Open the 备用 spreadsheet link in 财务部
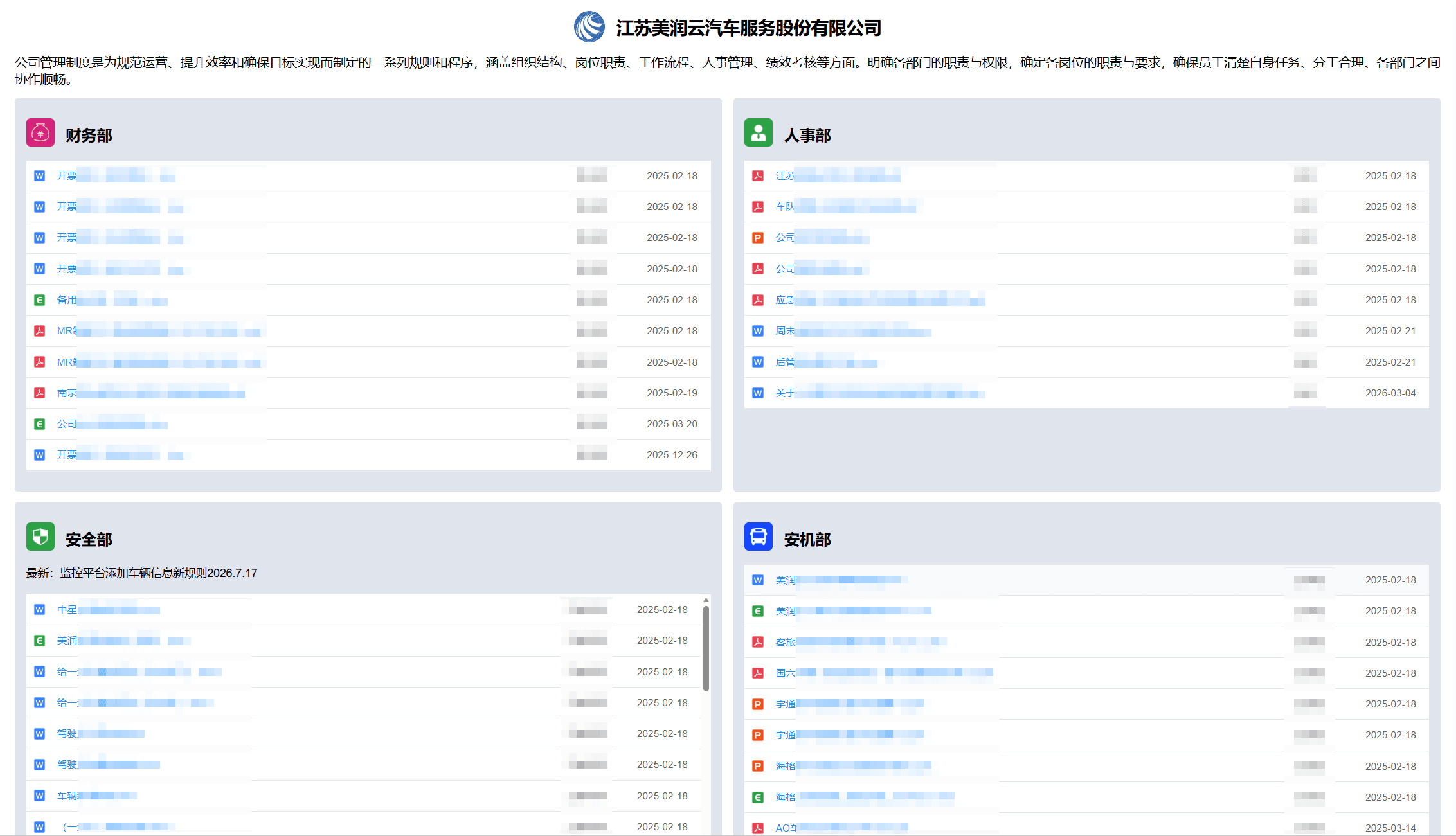Screen dimensions: 1456x836 112,300
